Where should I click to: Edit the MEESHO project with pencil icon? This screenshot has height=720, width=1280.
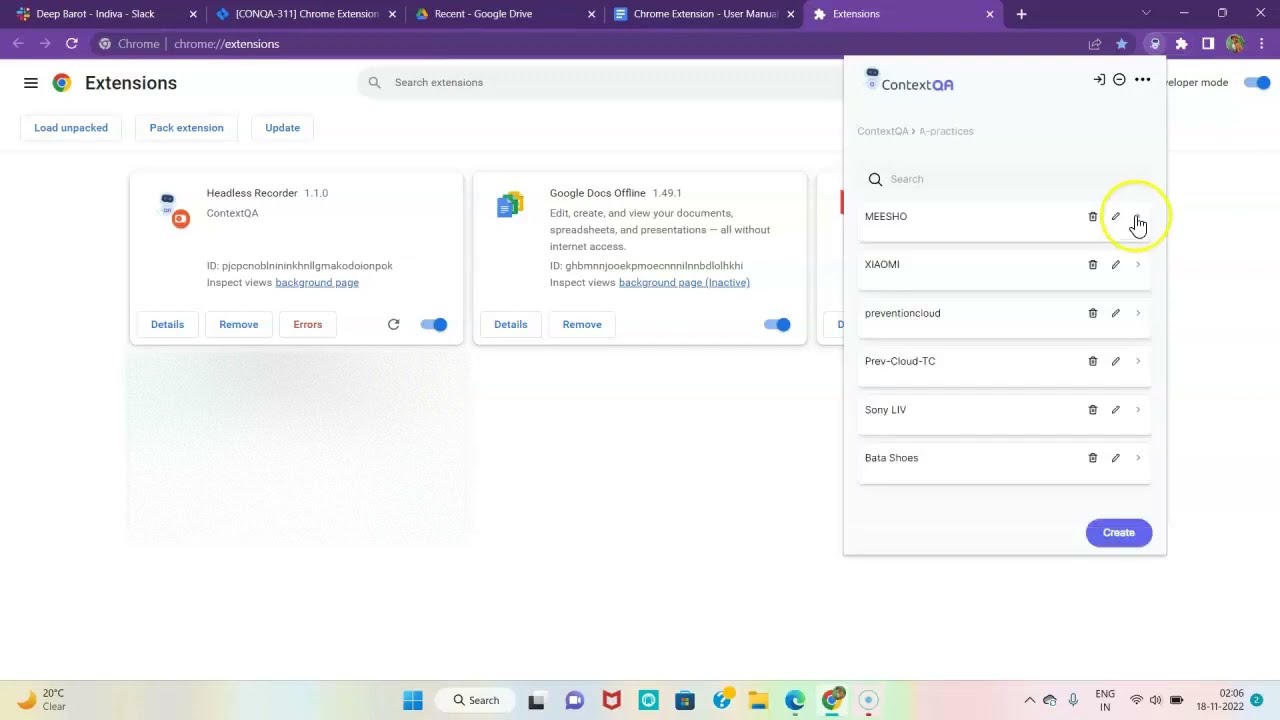(1115, 216)
